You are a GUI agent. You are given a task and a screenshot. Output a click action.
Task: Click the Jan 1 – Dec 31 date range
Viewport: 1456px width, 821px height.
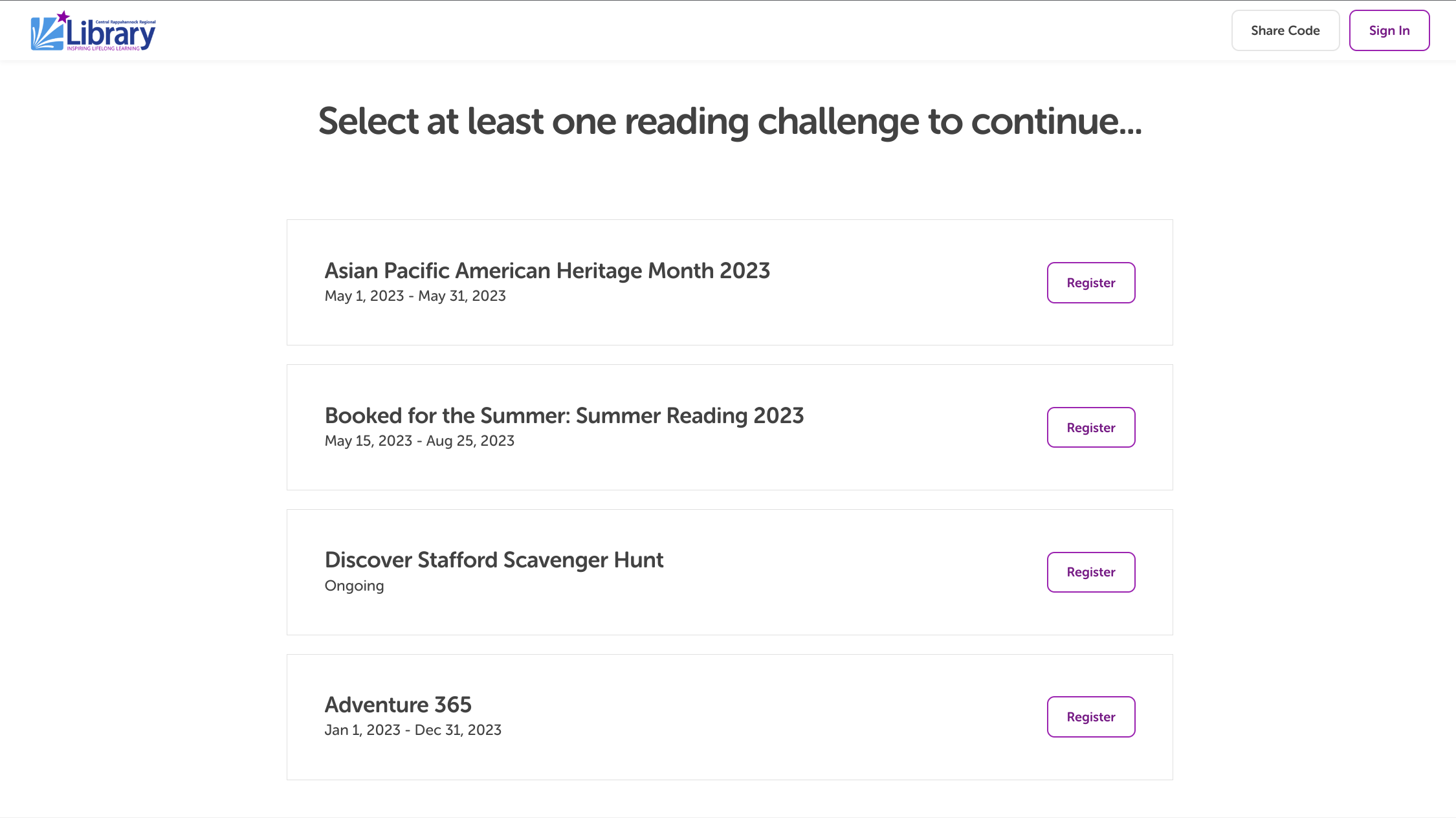click(413, 730)
